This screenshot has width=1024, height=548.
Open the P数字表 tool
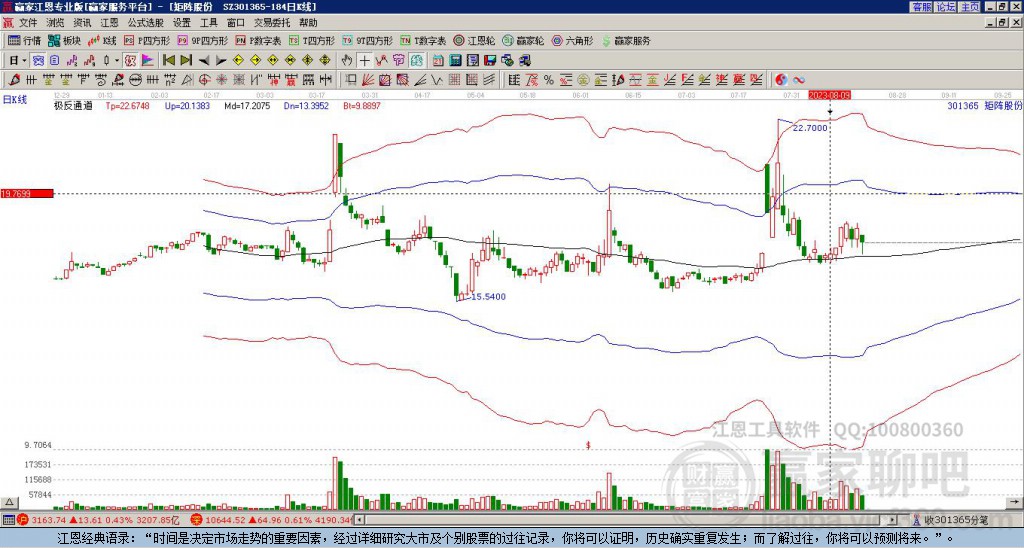(259, 40)
